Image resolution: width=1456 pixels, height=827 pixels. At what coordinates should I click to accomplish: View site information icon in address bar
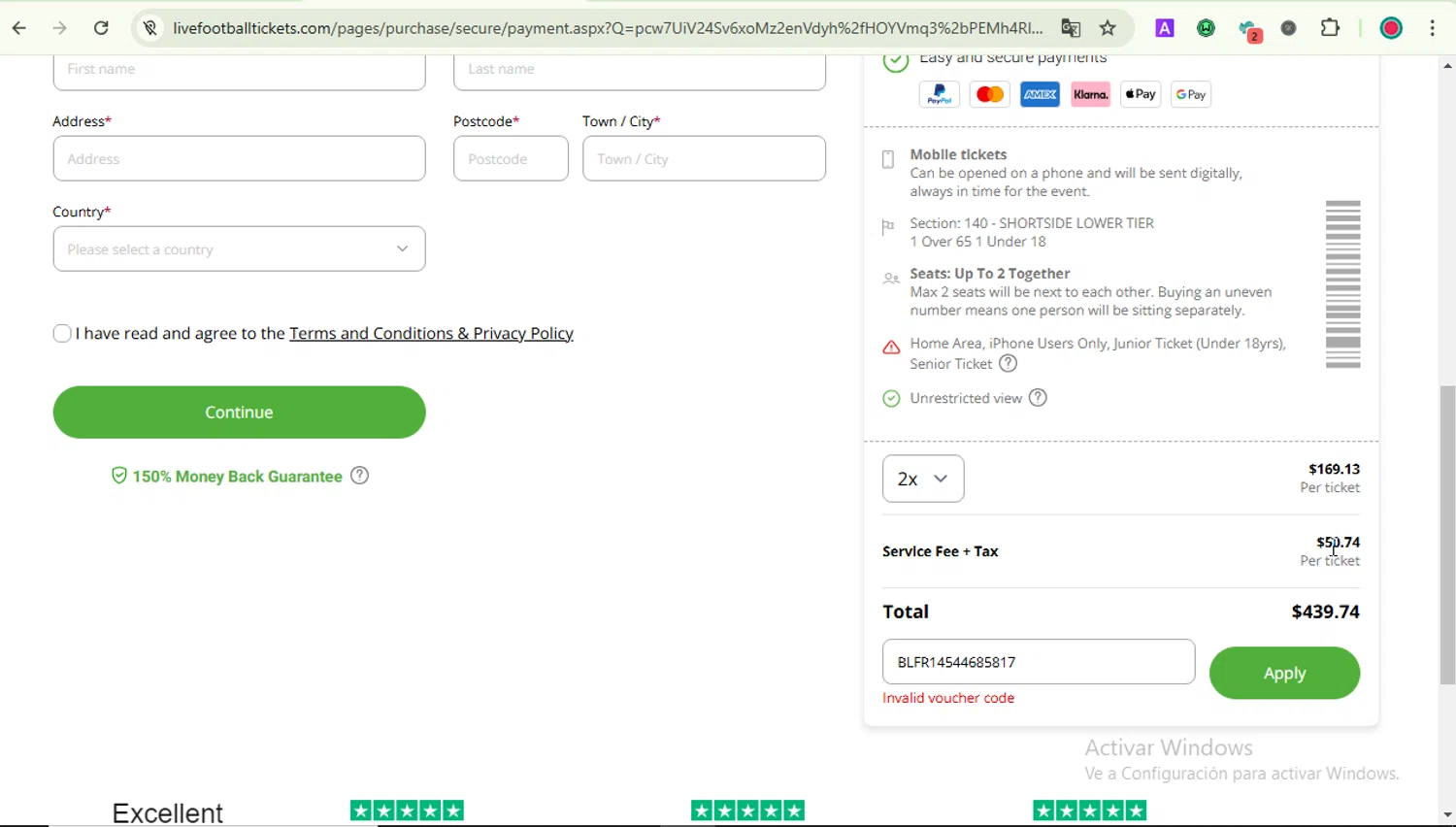(x=149, y=28)
